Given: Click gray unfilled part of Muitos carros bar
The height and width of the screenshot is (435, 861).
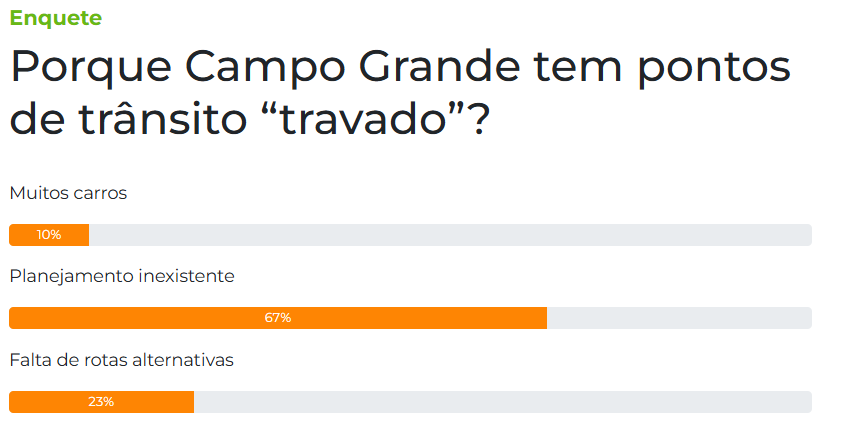Looking at the screenshot, I should tap(450, 235).
